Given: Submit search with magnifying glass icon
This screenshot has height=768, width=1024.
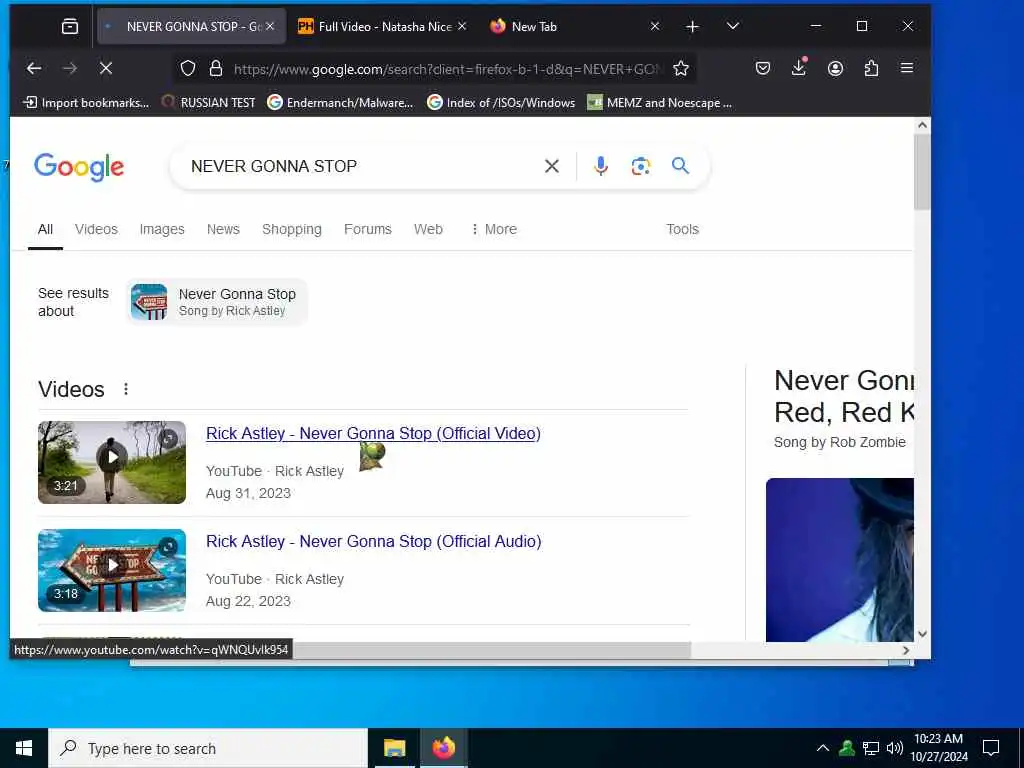Looking at the screenshot, I should (680, 166).
